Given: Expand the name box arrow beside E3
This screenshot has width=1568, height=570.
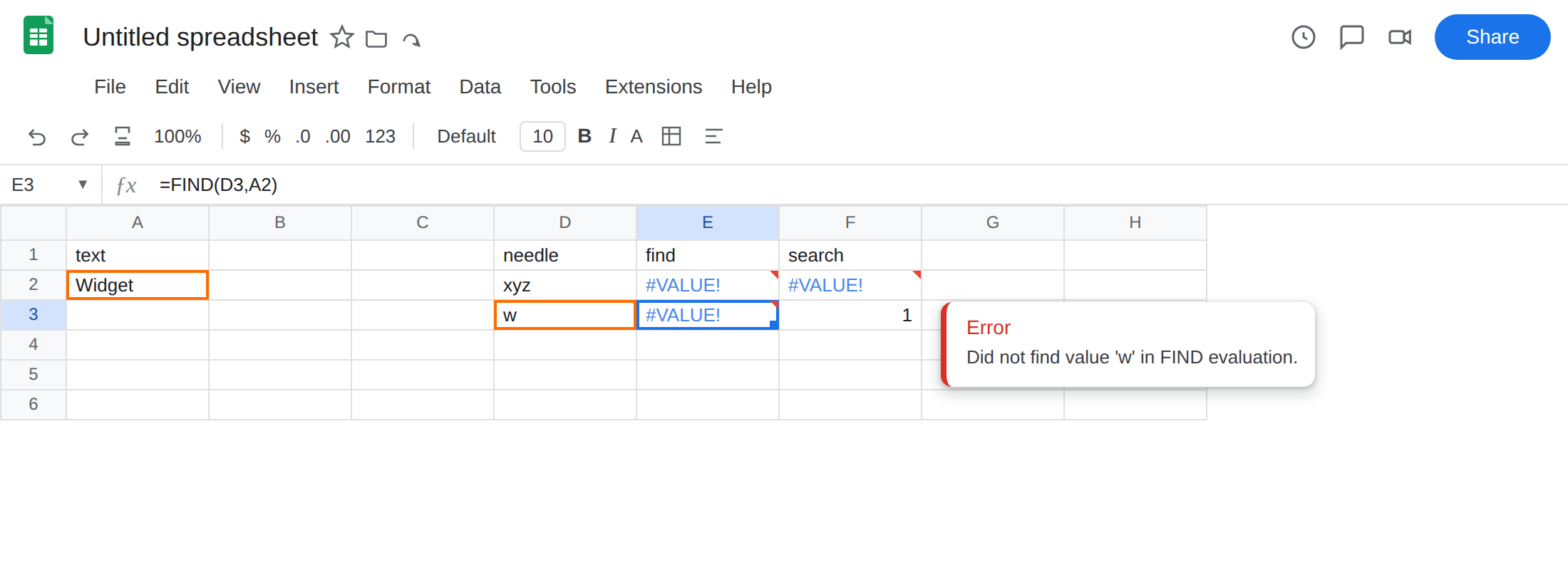Looking at the screenshot, I should click(83, 185).
